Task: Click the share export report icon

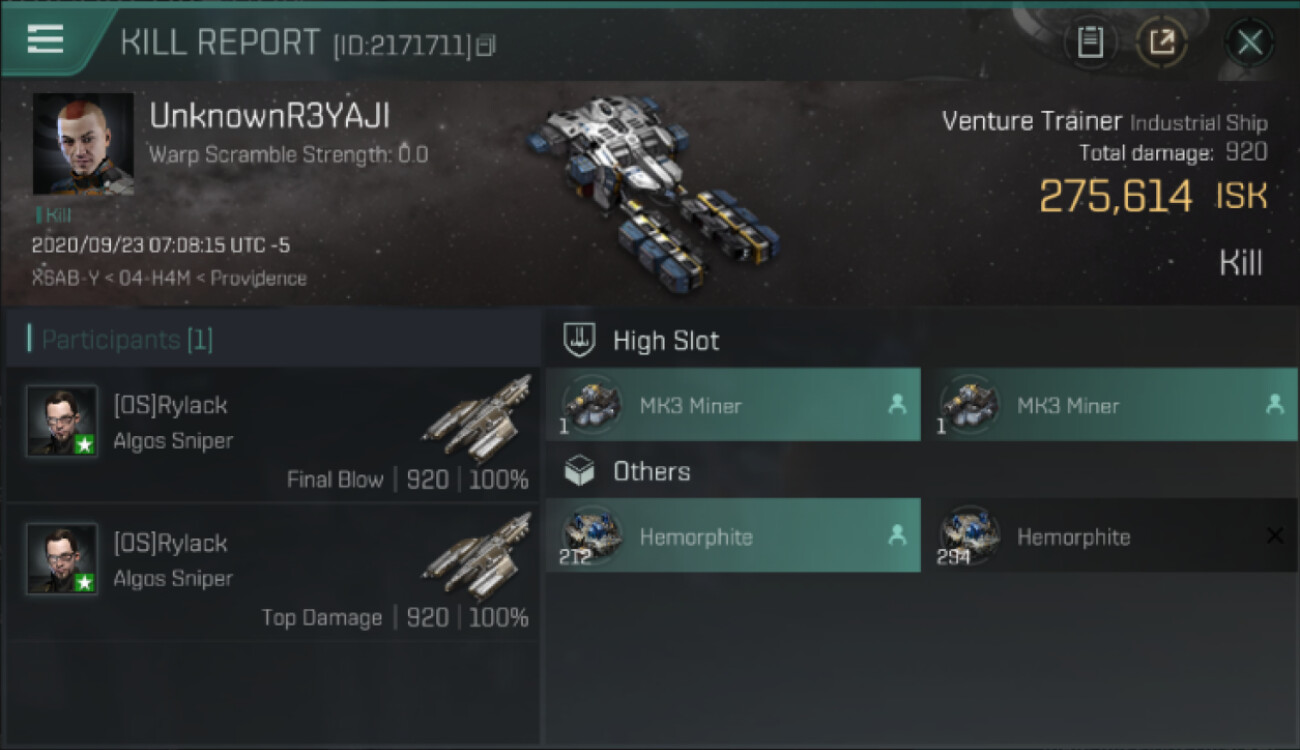Action: (x=1161, y=42)
